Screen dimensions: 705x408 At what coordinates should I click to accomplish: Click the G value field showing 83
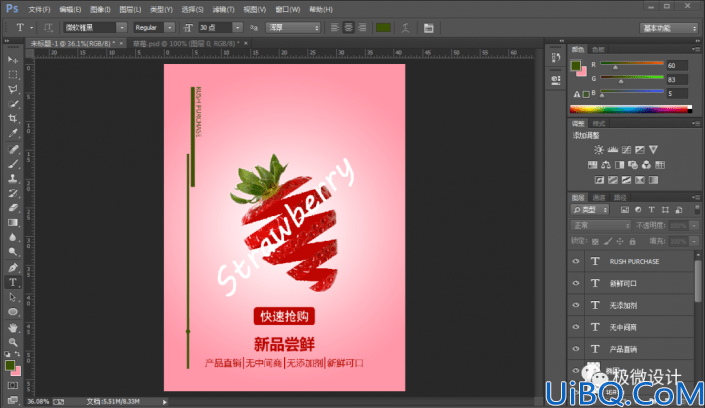pos(677,80)
